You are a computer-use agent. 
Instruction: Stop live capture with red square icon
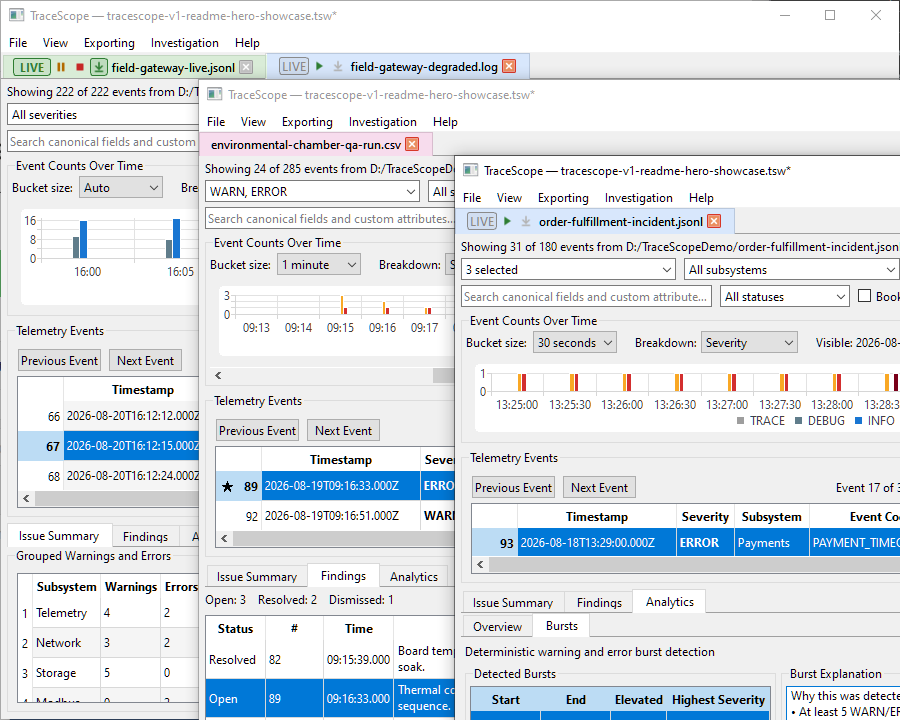pos(80,67)
